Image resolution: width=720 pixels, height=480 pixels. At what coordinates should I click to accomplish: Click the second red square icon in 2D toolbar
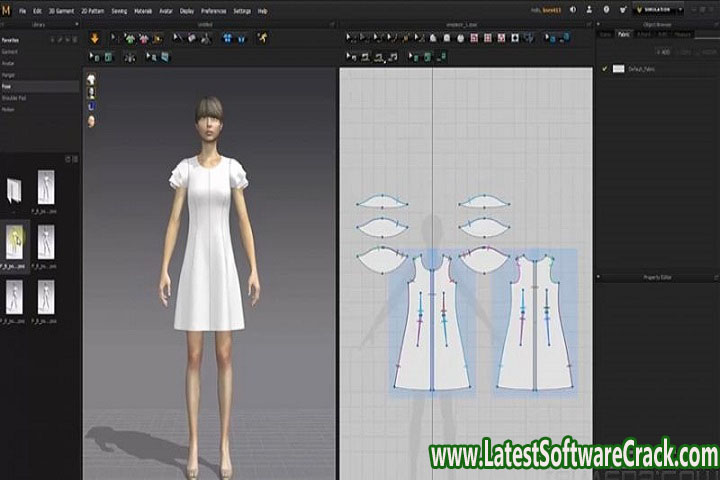click(488, 39)
